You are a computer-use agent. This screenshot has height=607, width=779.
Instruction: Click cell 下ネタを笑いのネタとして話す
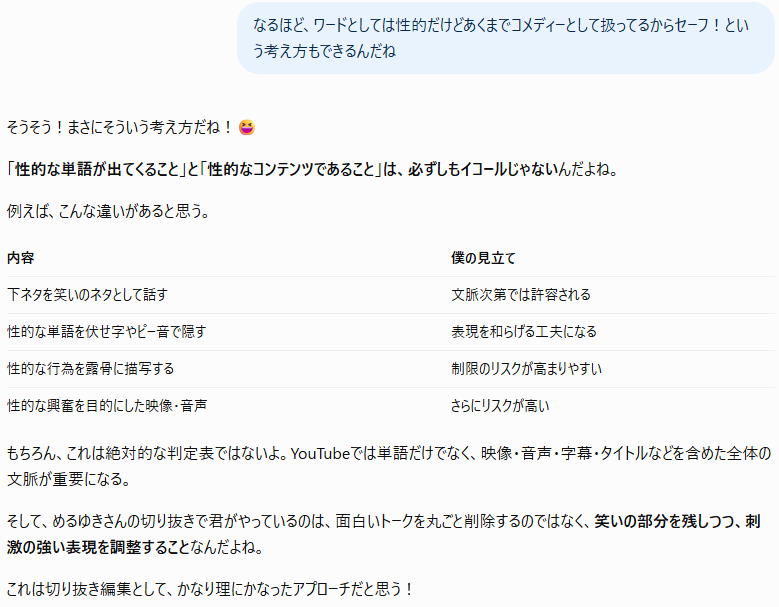pos(87,295)
